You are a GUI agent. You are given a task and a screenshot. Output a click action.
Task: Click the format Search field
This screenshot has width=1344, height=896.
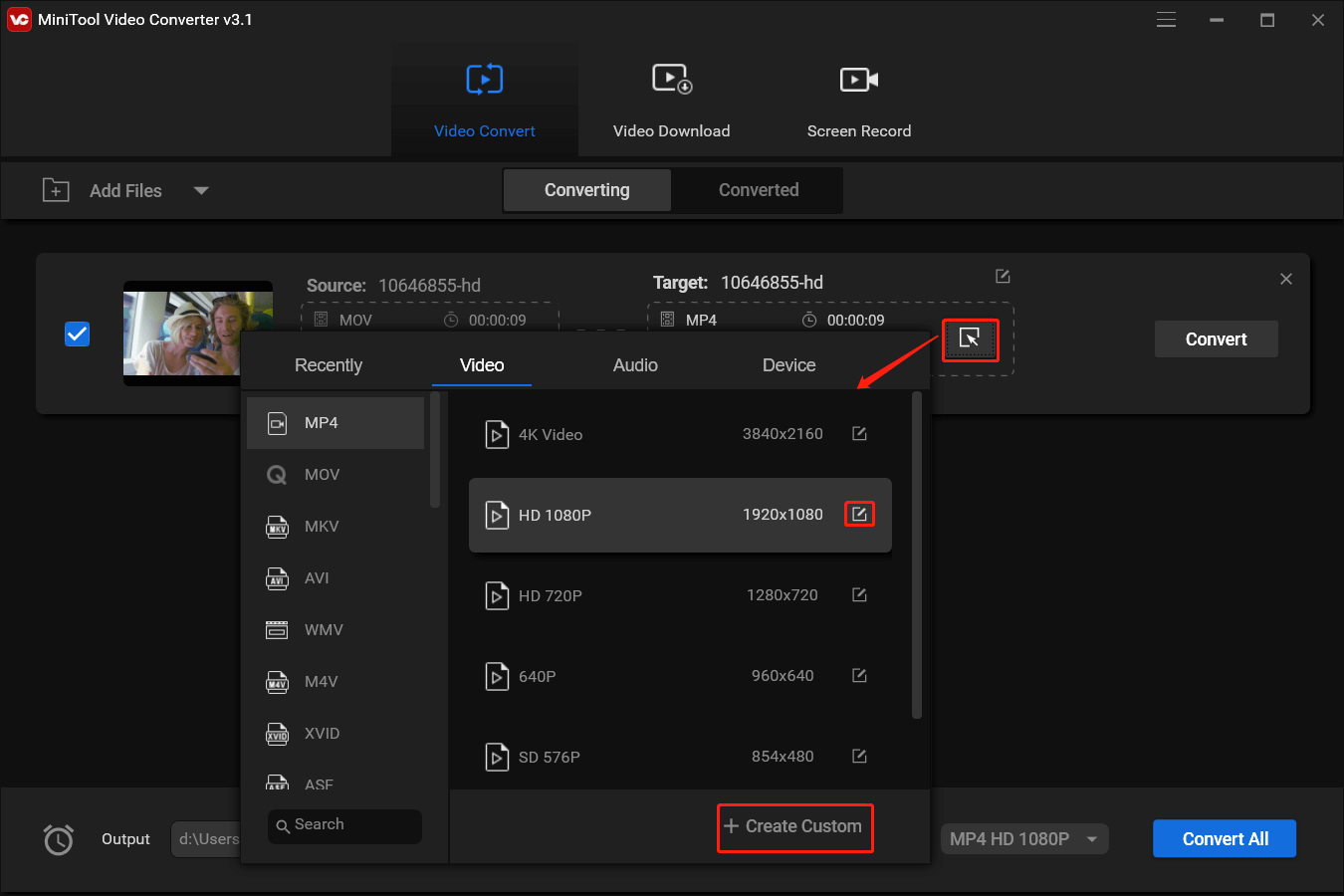tap(344, 825)
